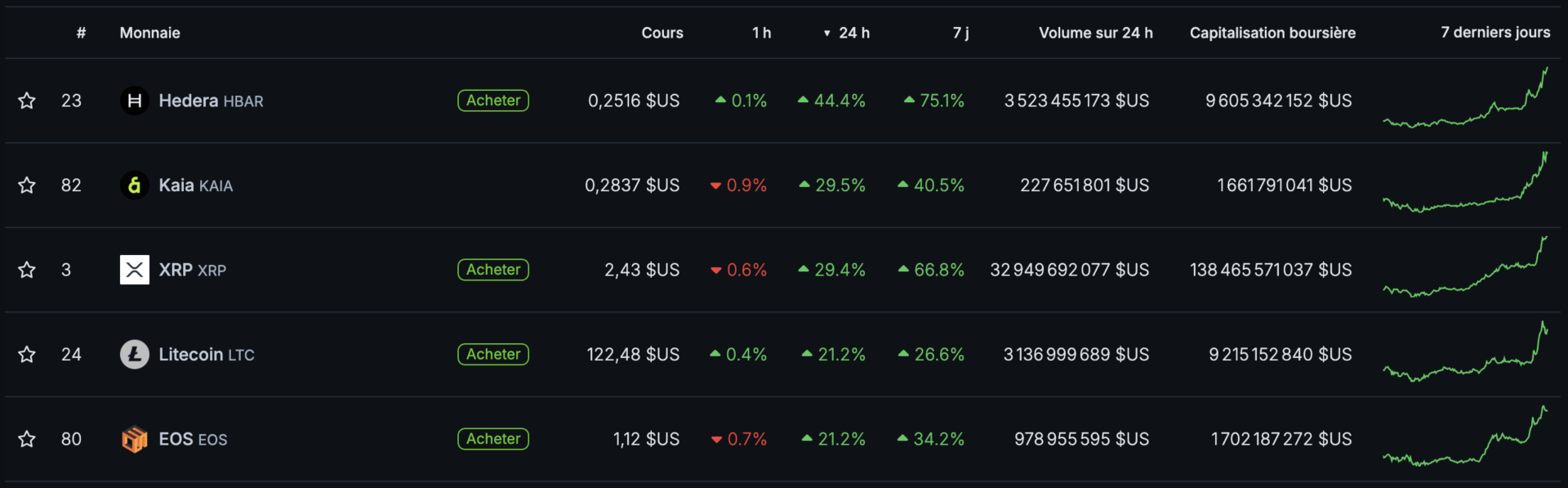Image resolution: width=1568 pixels, height=488 pixels.
Task: Click the Litecoin coin logo icon
Action: click(x=135, y=355)
